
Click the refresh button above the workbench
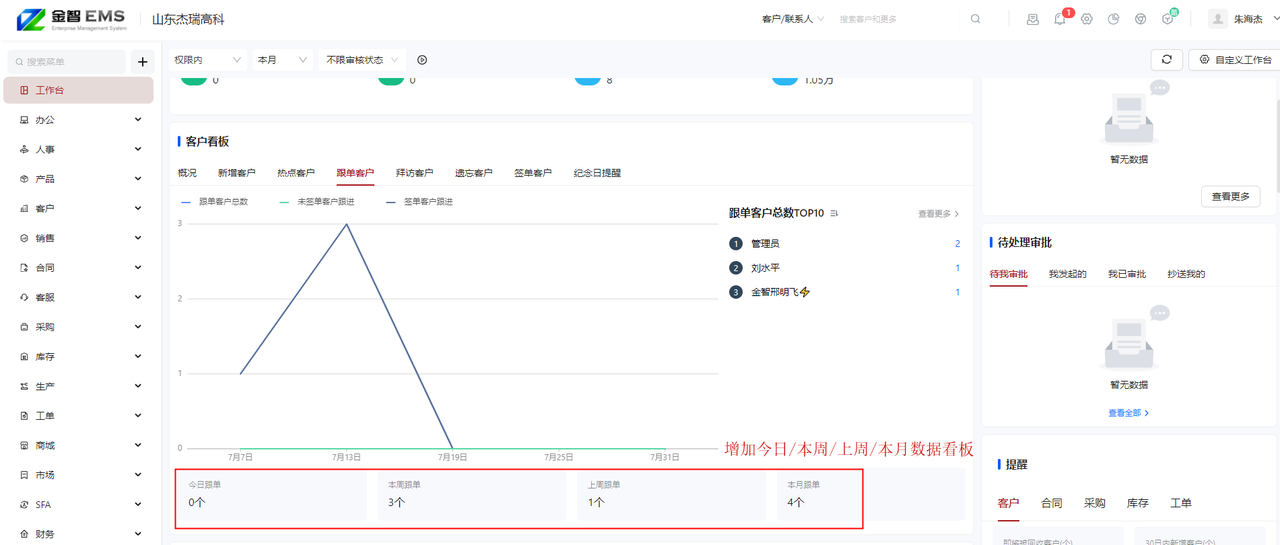tap(1166, 60)
